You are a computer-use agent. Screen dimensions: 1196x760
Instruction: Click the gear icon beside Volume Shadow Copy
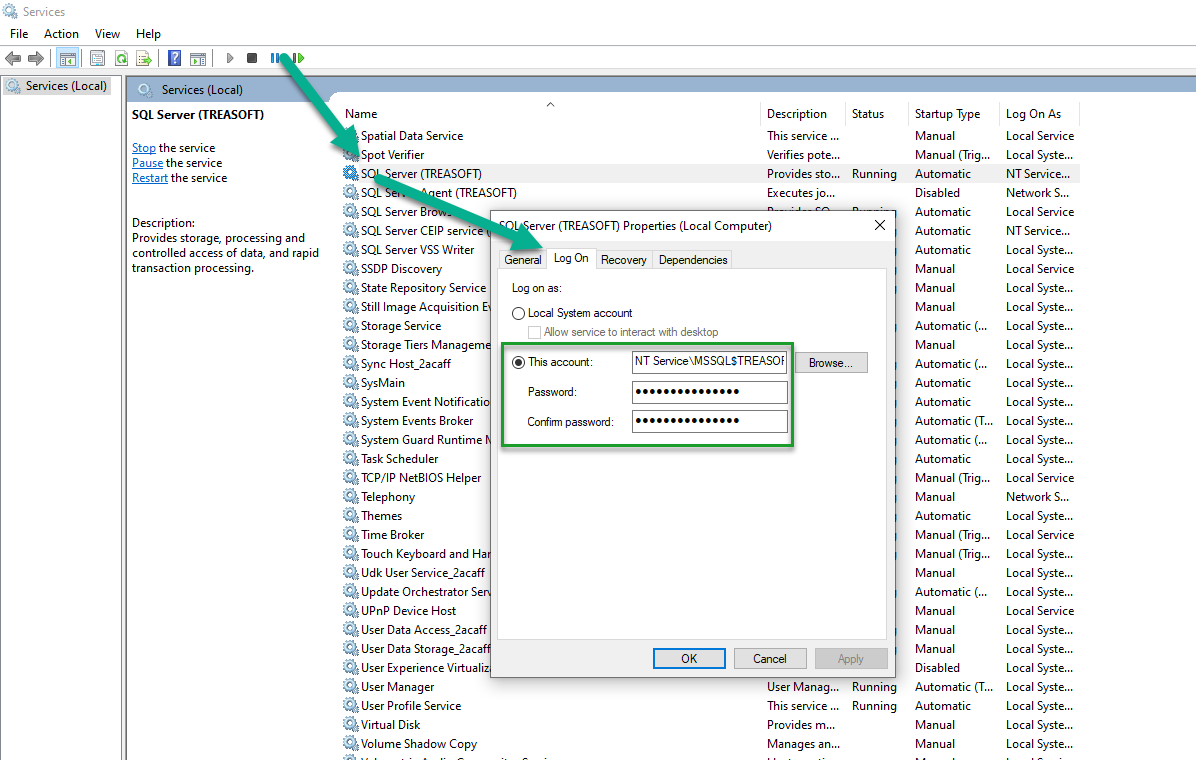click(351, 744)
